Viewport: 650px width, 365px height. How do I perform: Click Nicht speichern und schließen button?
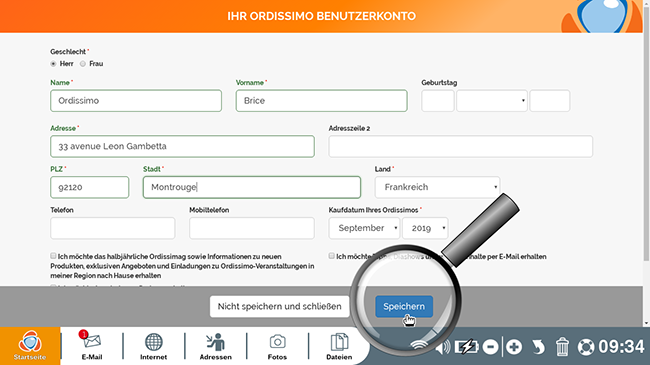(279, 307)
